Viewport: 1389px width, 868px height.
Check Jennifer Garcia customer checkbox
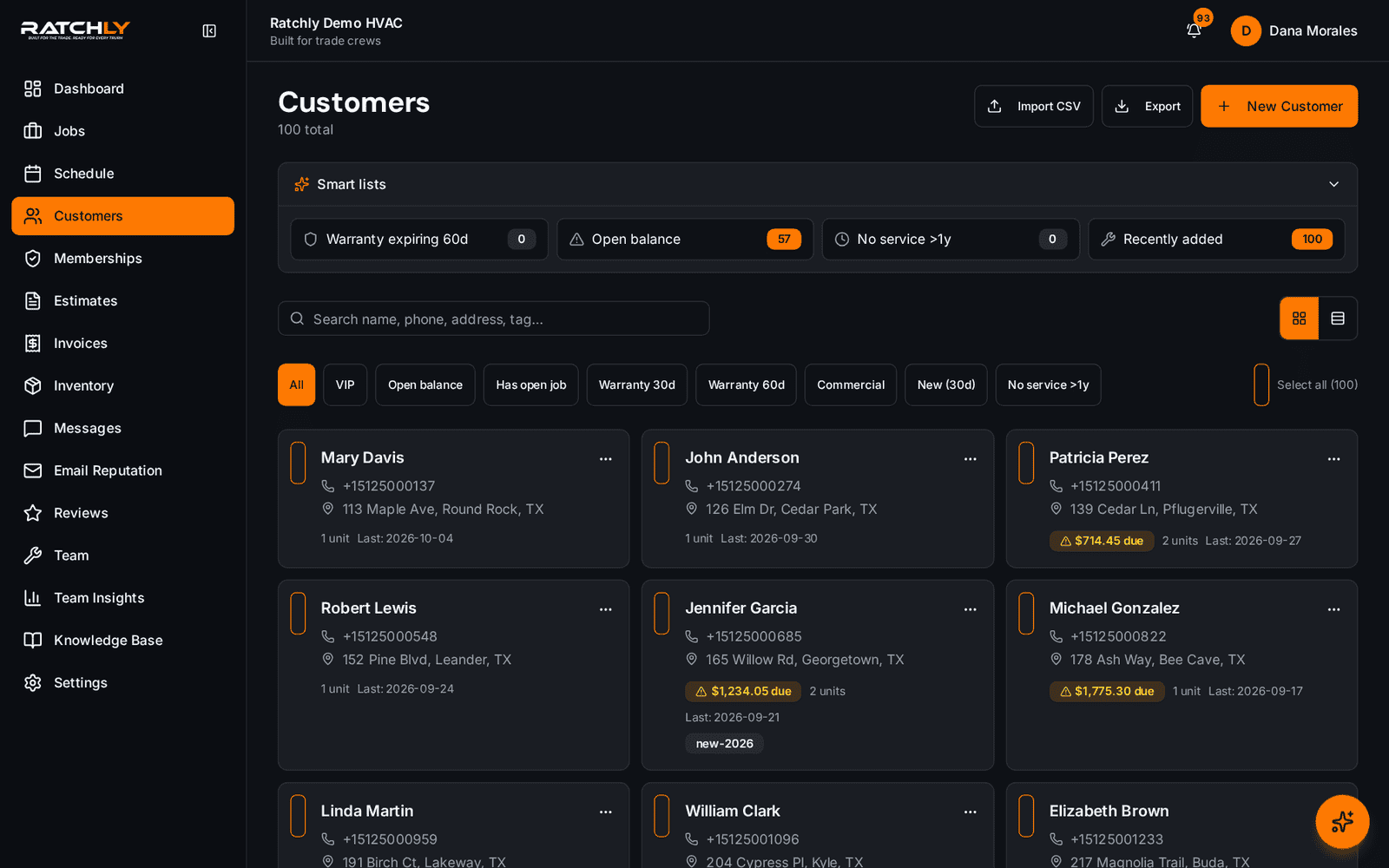coord(662,614)
